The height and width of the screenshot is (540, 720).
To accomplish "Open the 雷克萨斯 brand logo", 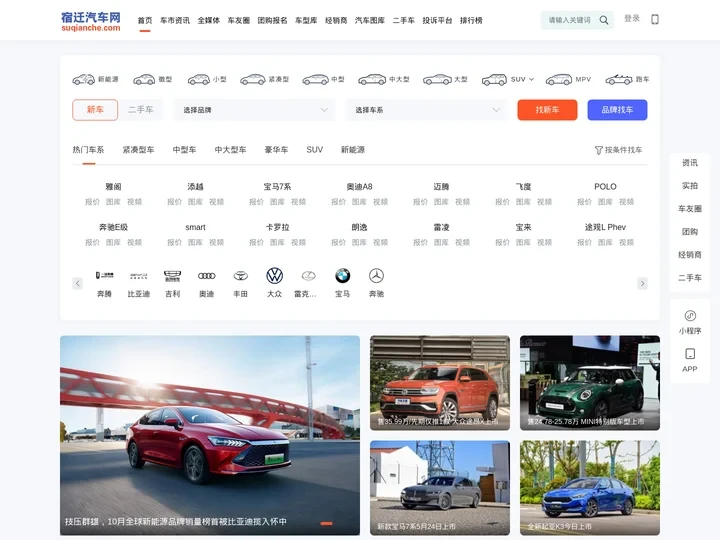I will click(309, 276).
